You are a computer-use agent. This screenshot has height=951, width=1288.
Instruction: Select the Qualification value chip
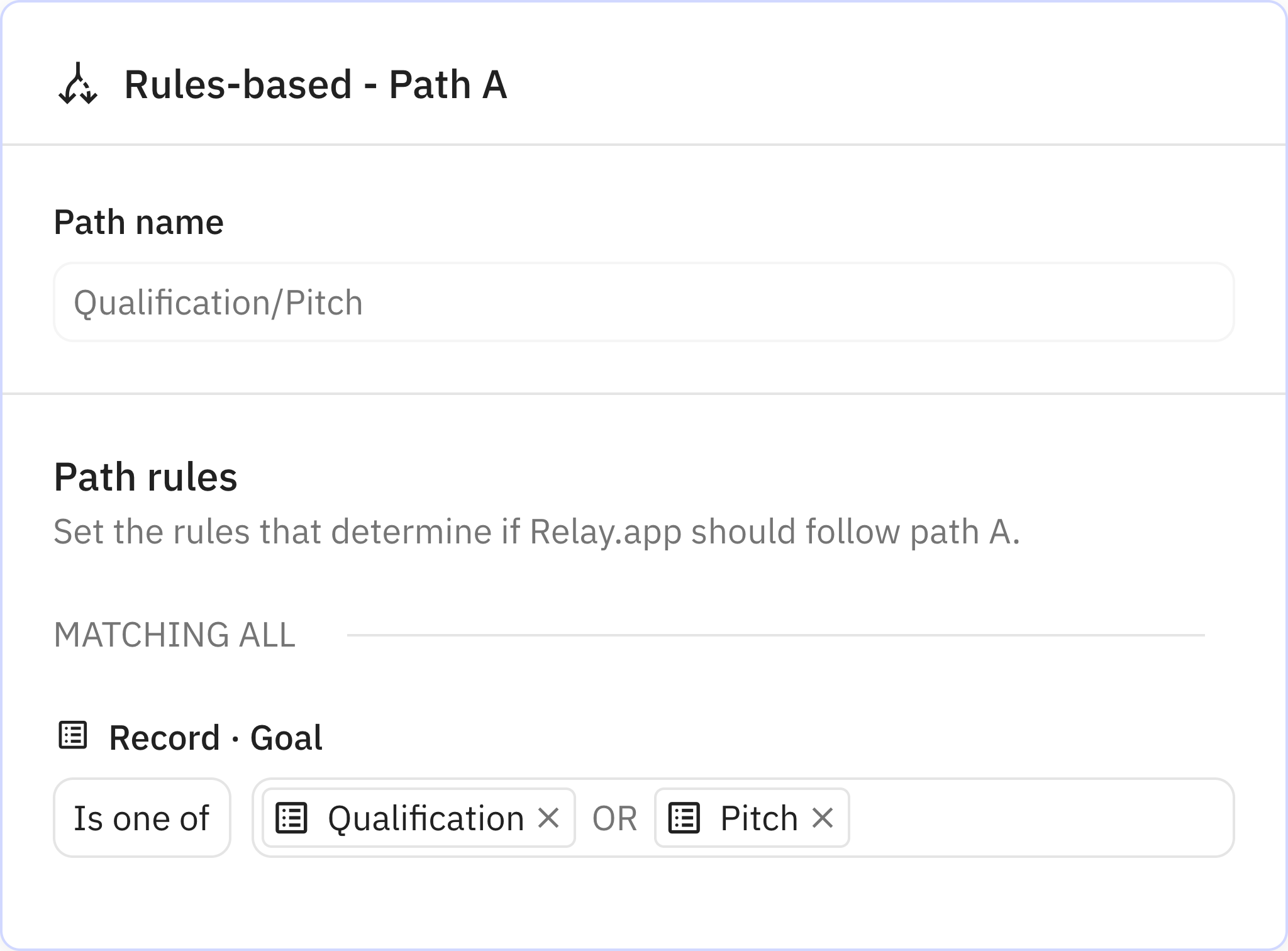point(415,818)
